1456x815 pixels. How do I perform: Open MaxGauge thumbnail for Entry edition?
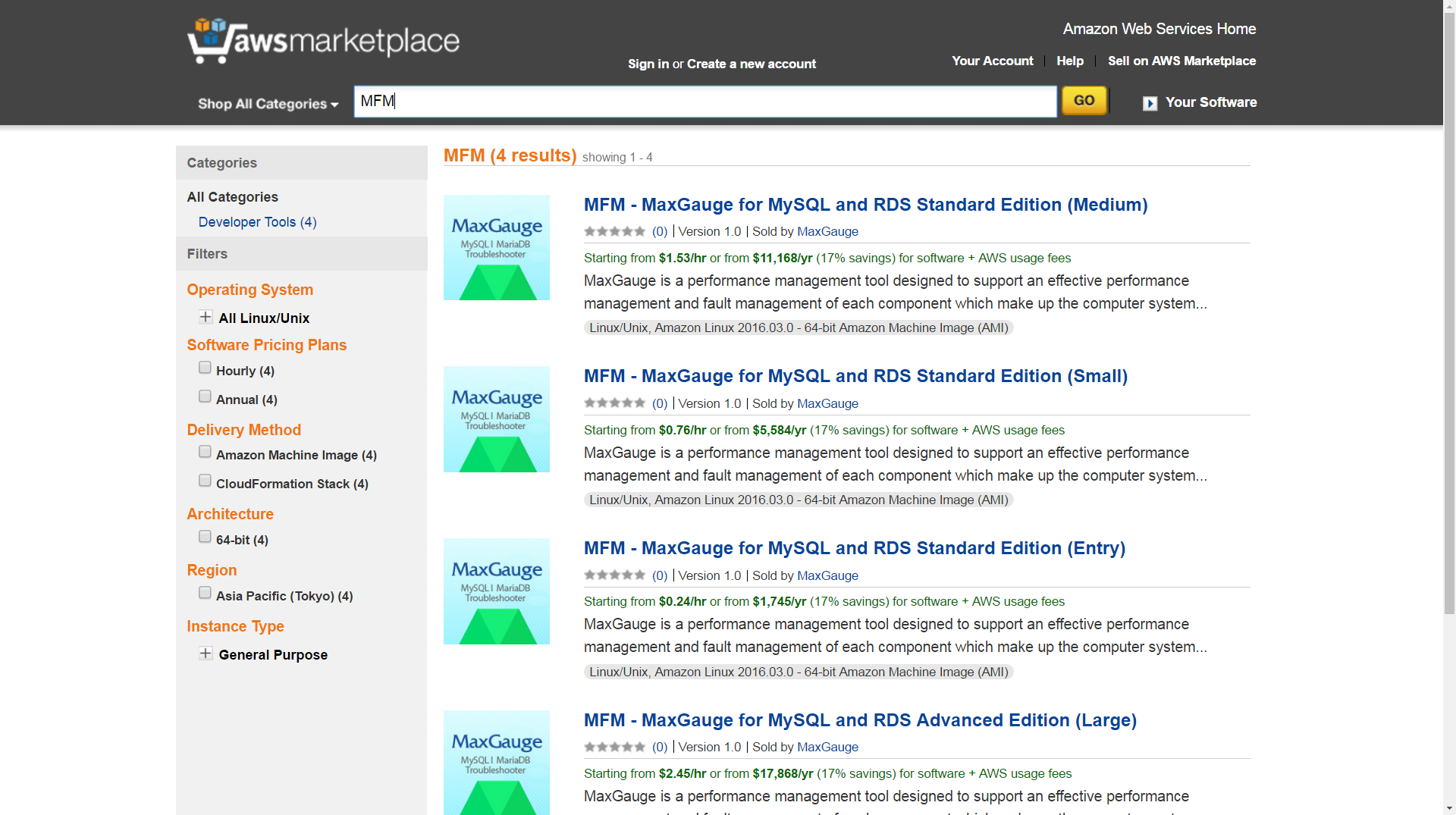(496, 591)
